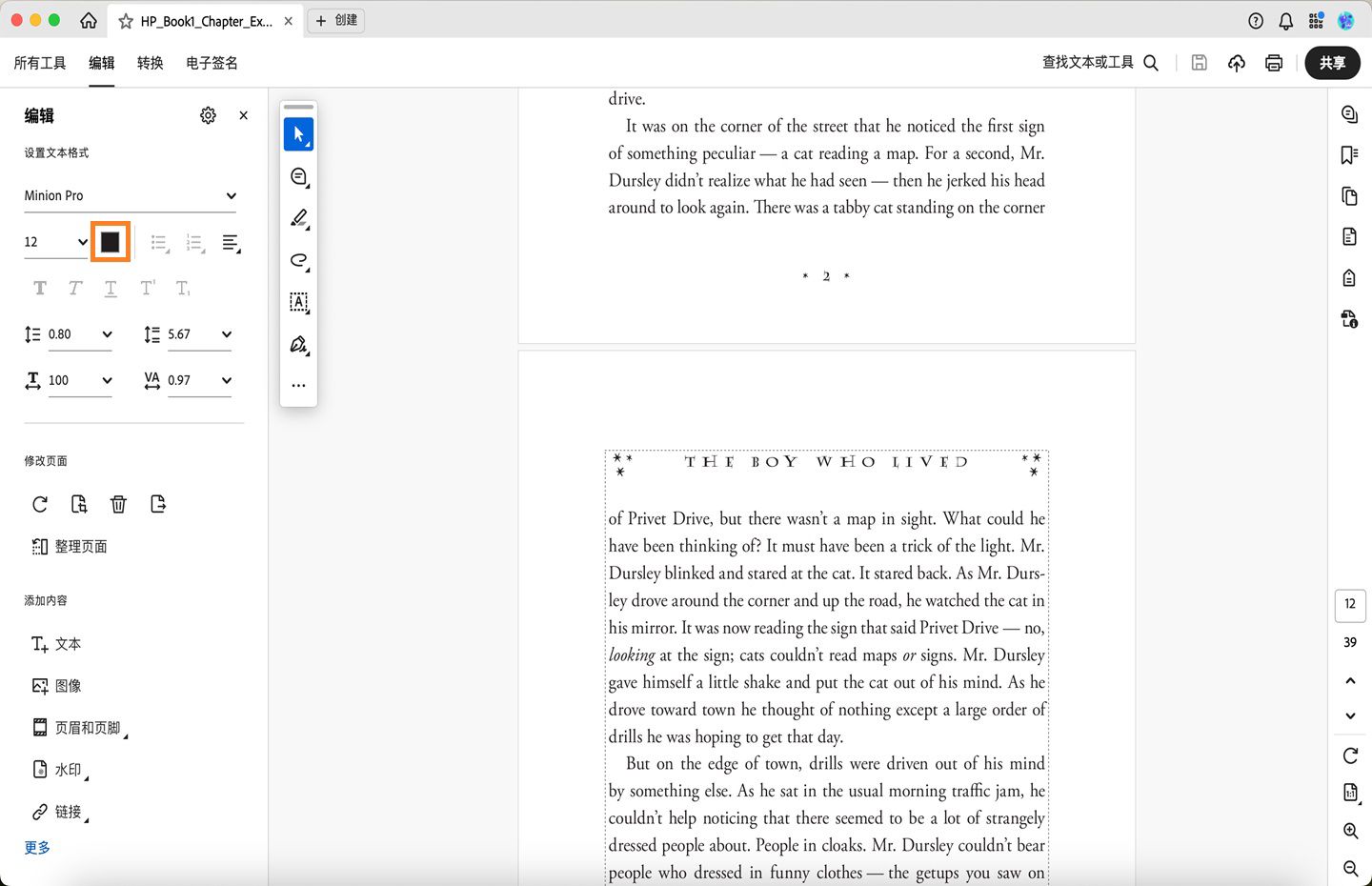
Task: Open the 电子签名 menu
Action: [x=212, y=63]
